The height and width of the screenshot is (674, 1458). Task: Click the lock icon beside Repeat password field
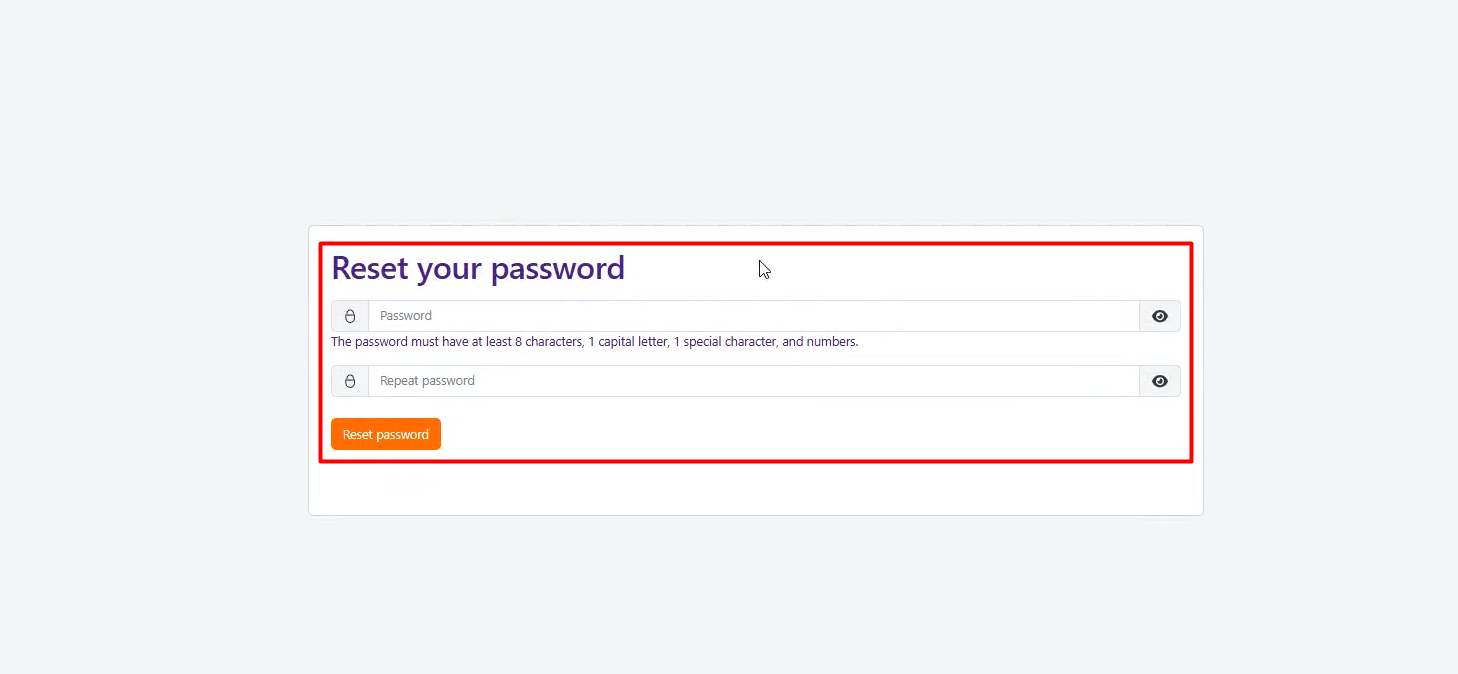point(350,381)
